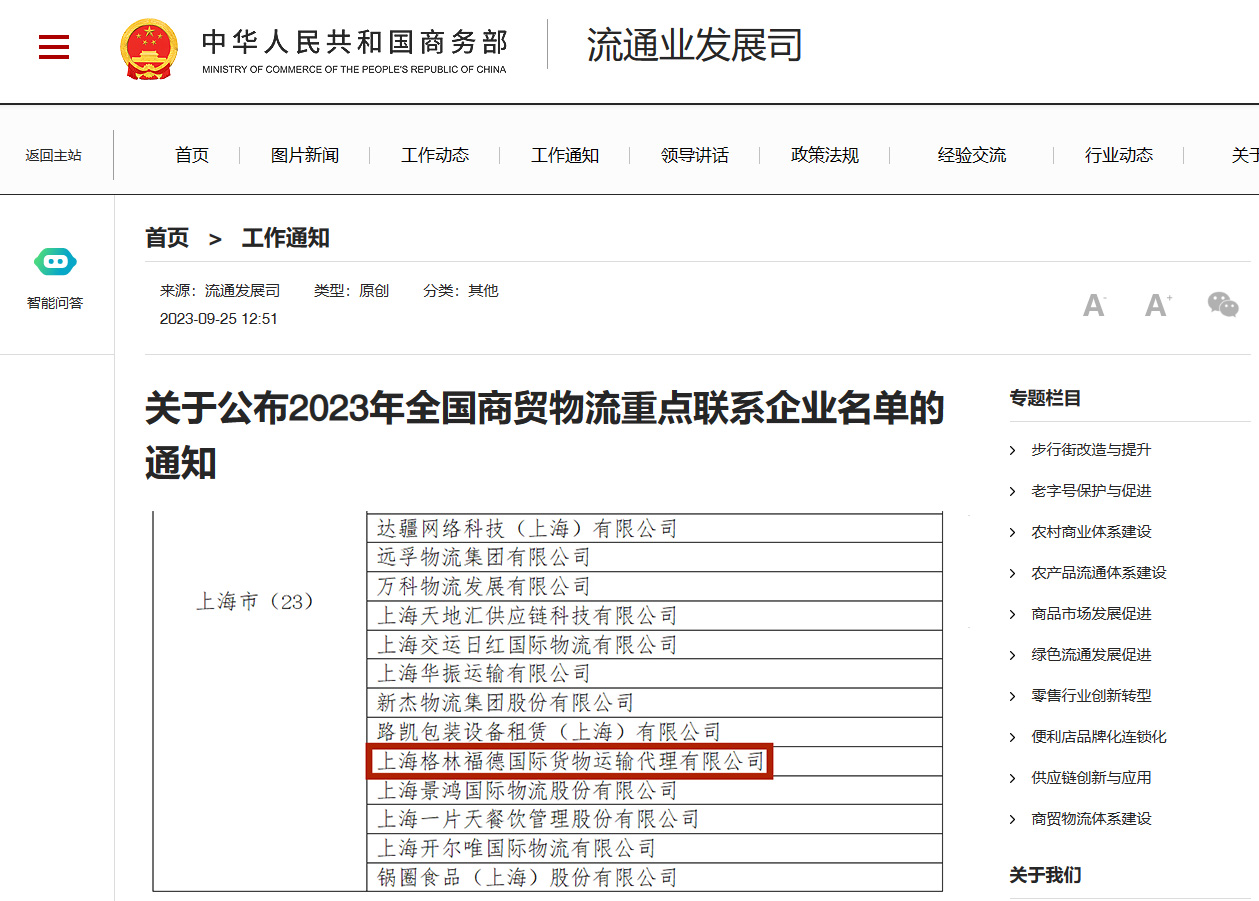Click the 专题栏目 sidebar heading
The width and height of the screenshot is (1259, 901).
point(1045,398)
